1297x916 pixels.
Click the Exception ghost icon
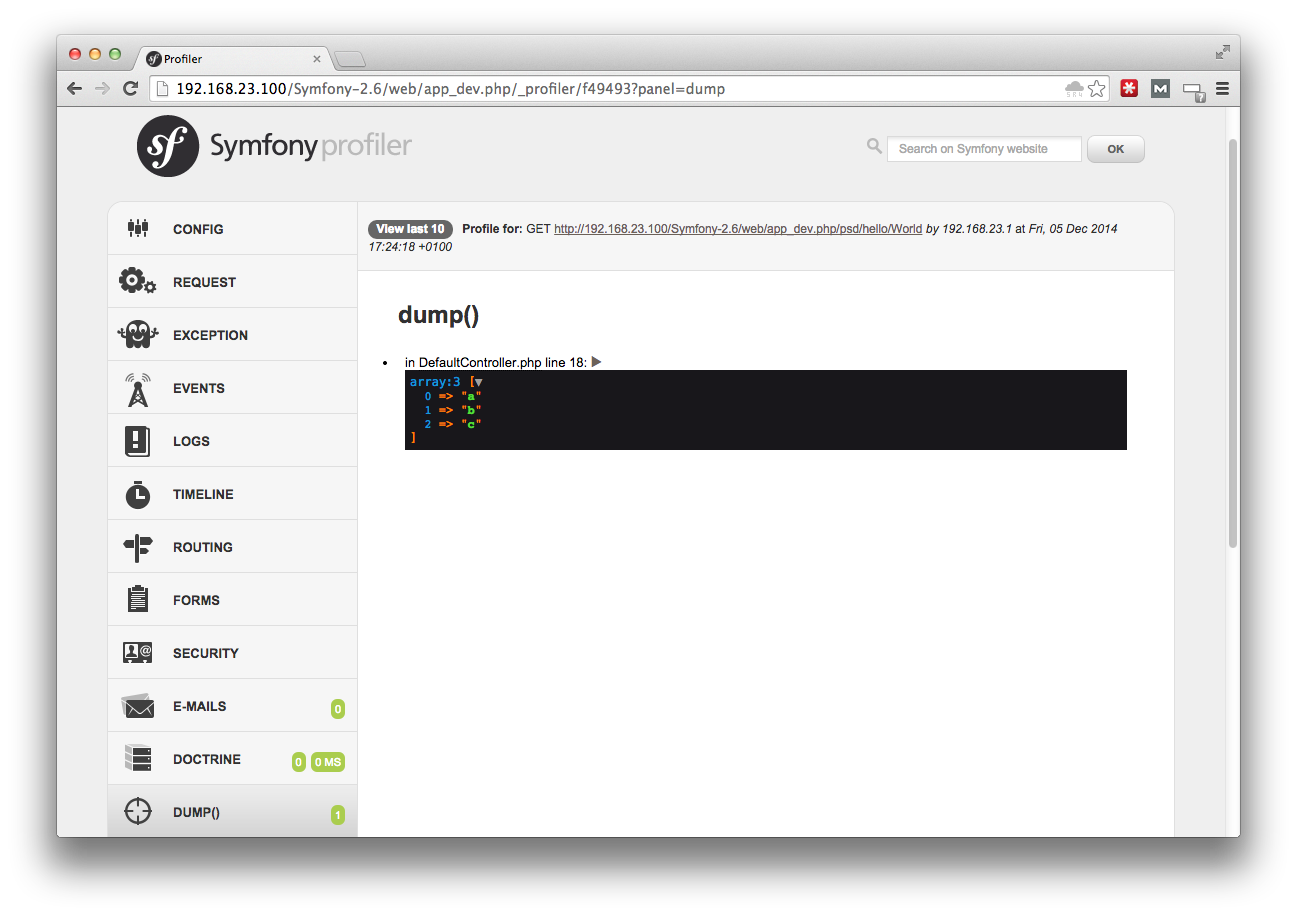[x=138, y=334]
